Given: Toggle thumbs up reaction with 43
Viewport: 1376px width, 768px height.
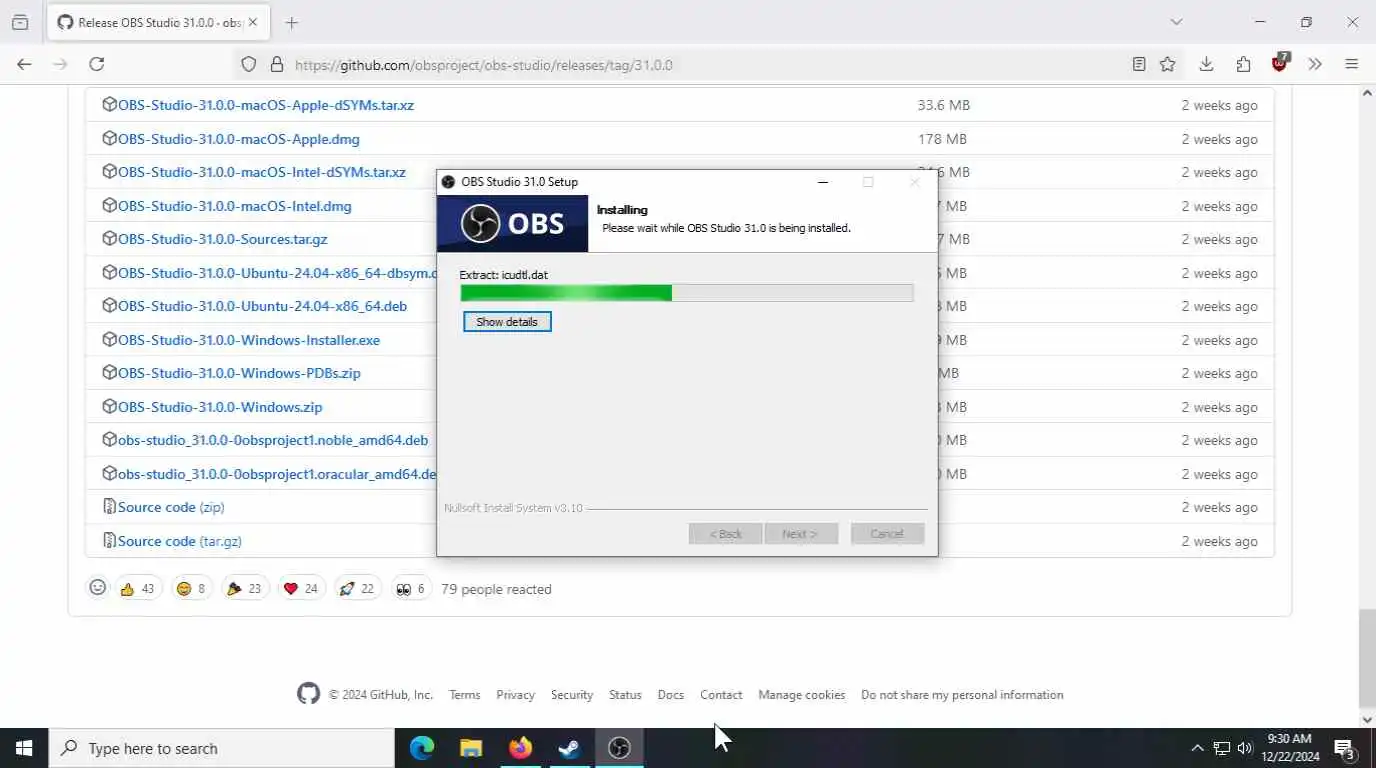Looking at the screenshot, I should coord(138,589).
